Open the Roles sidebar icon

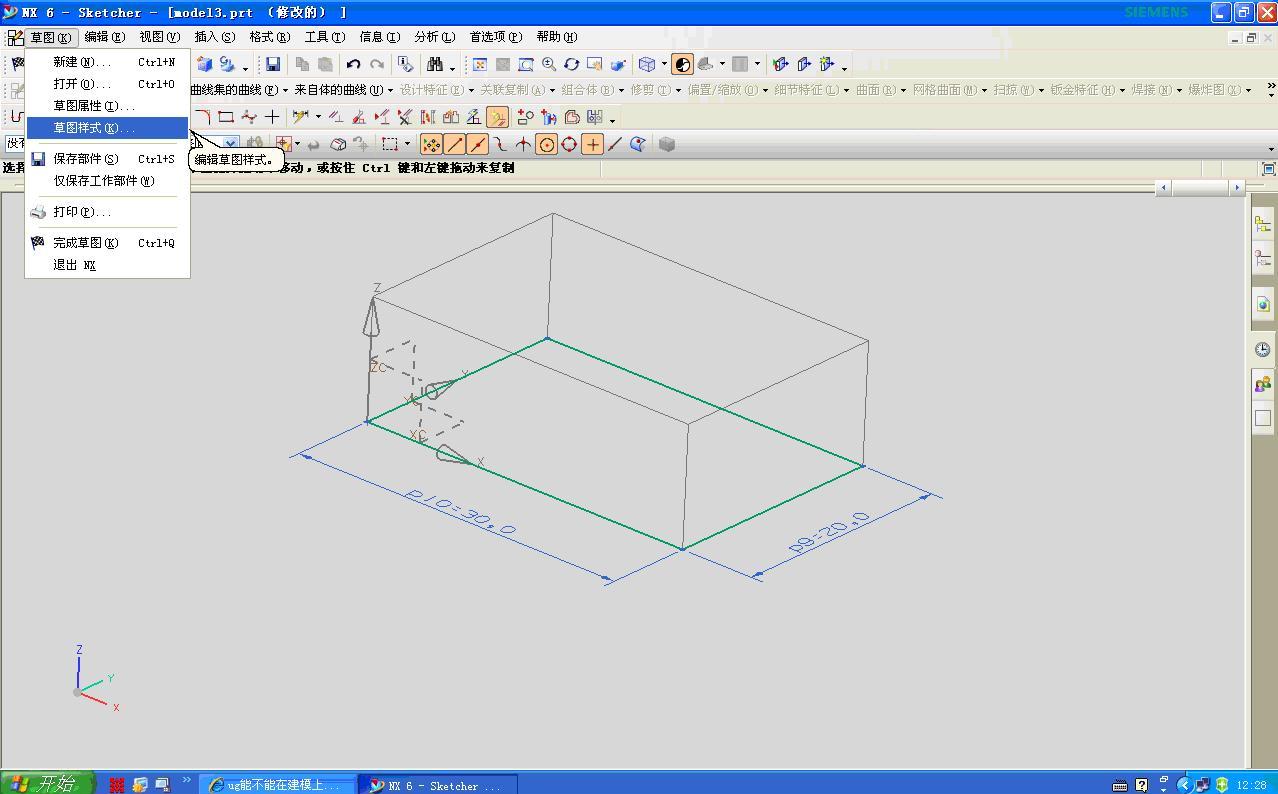1263,384
